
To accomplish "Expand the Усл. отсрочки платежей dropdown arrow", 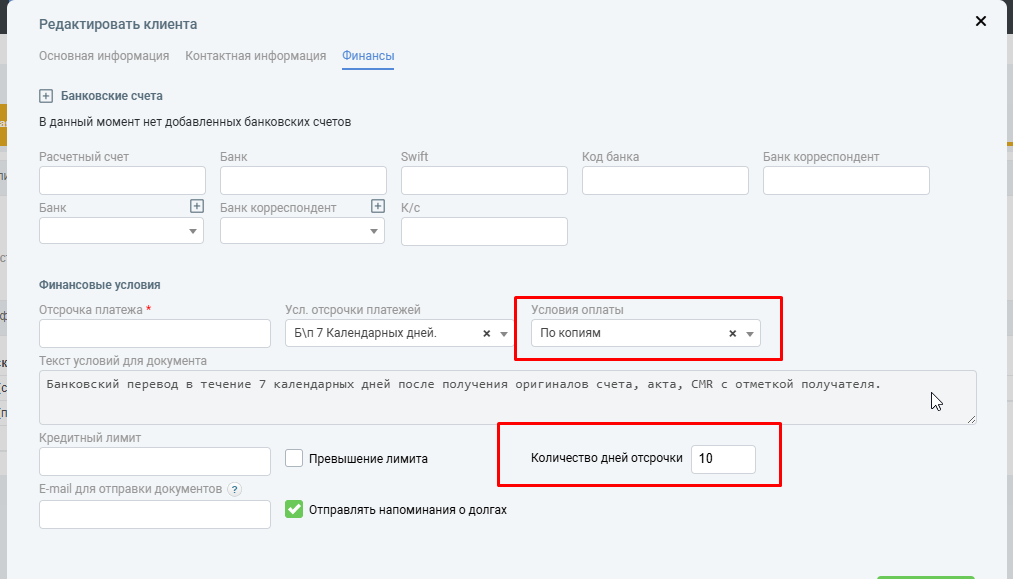I will click(x=504, y=334).
